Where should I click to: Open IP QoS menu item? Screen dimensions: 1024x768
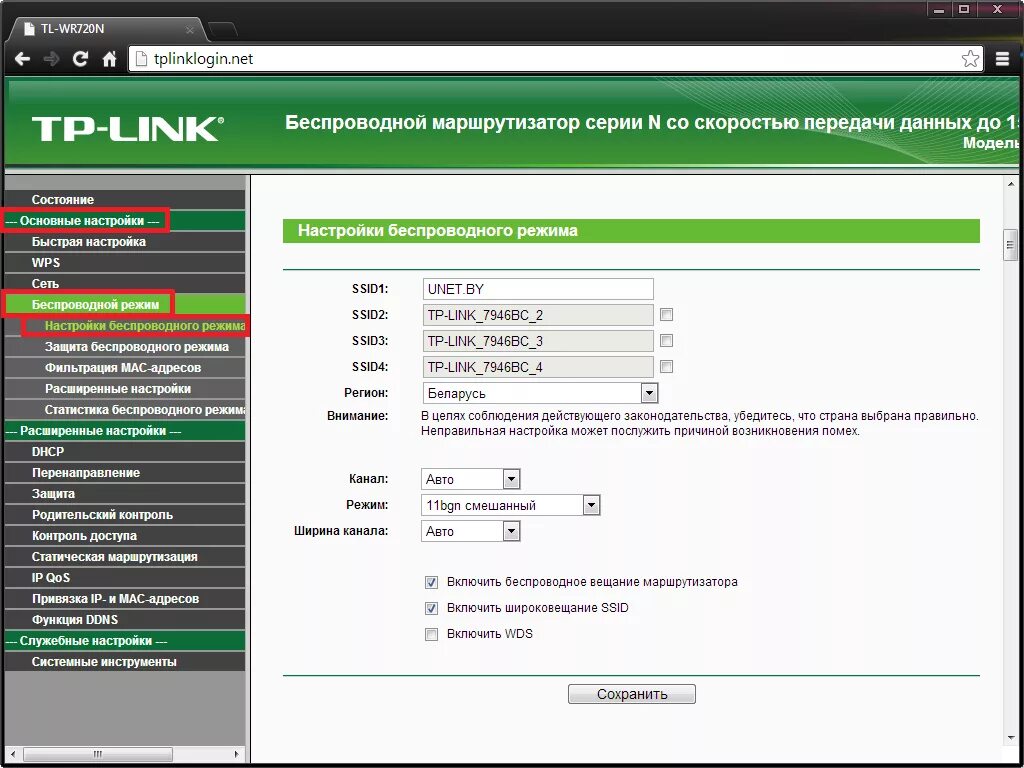[x=125, y=578]
